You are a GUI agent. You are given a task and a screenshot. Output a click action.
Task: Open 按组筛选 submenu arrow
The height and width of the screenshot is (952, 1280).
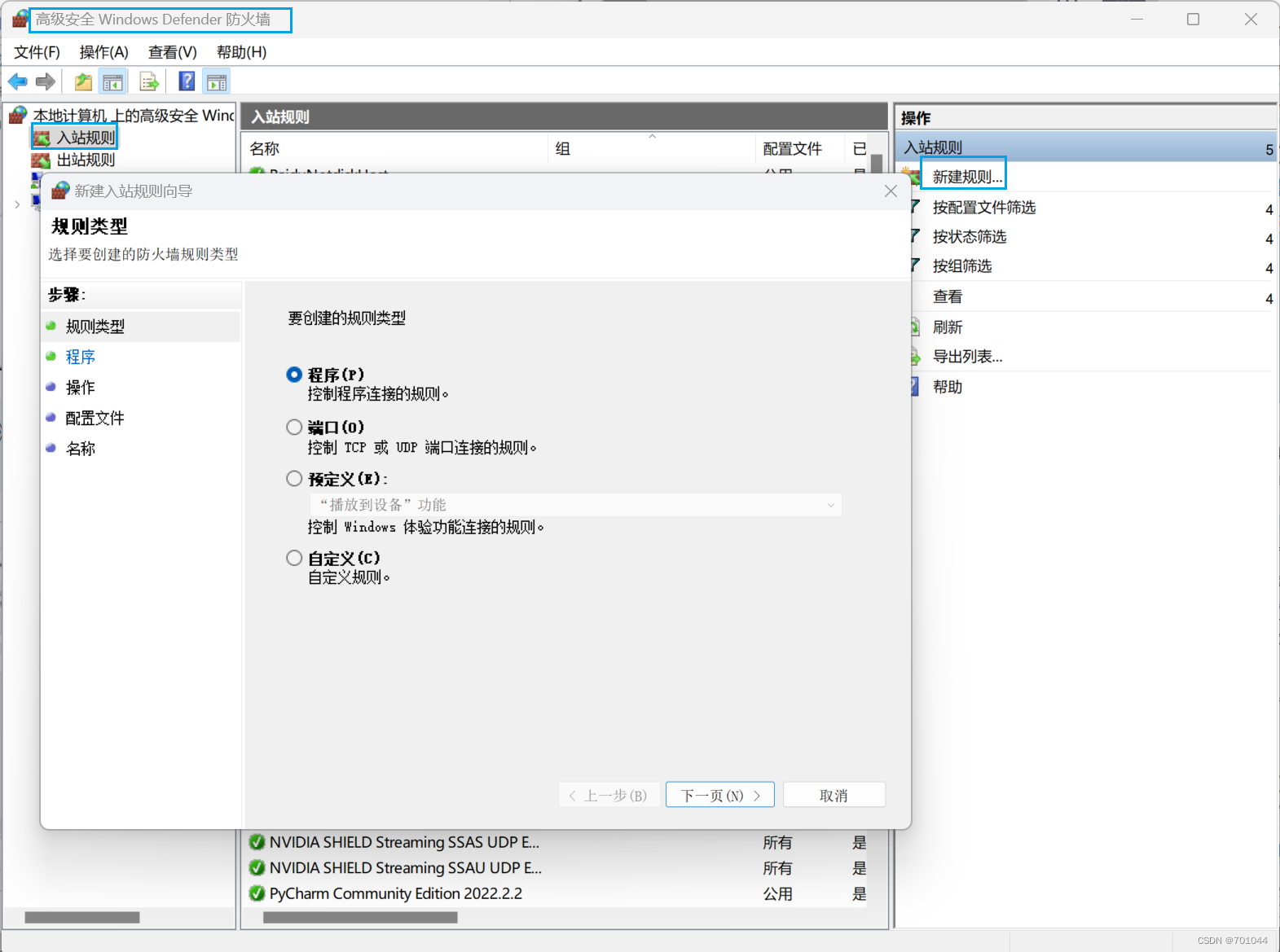pos(1269,268)
